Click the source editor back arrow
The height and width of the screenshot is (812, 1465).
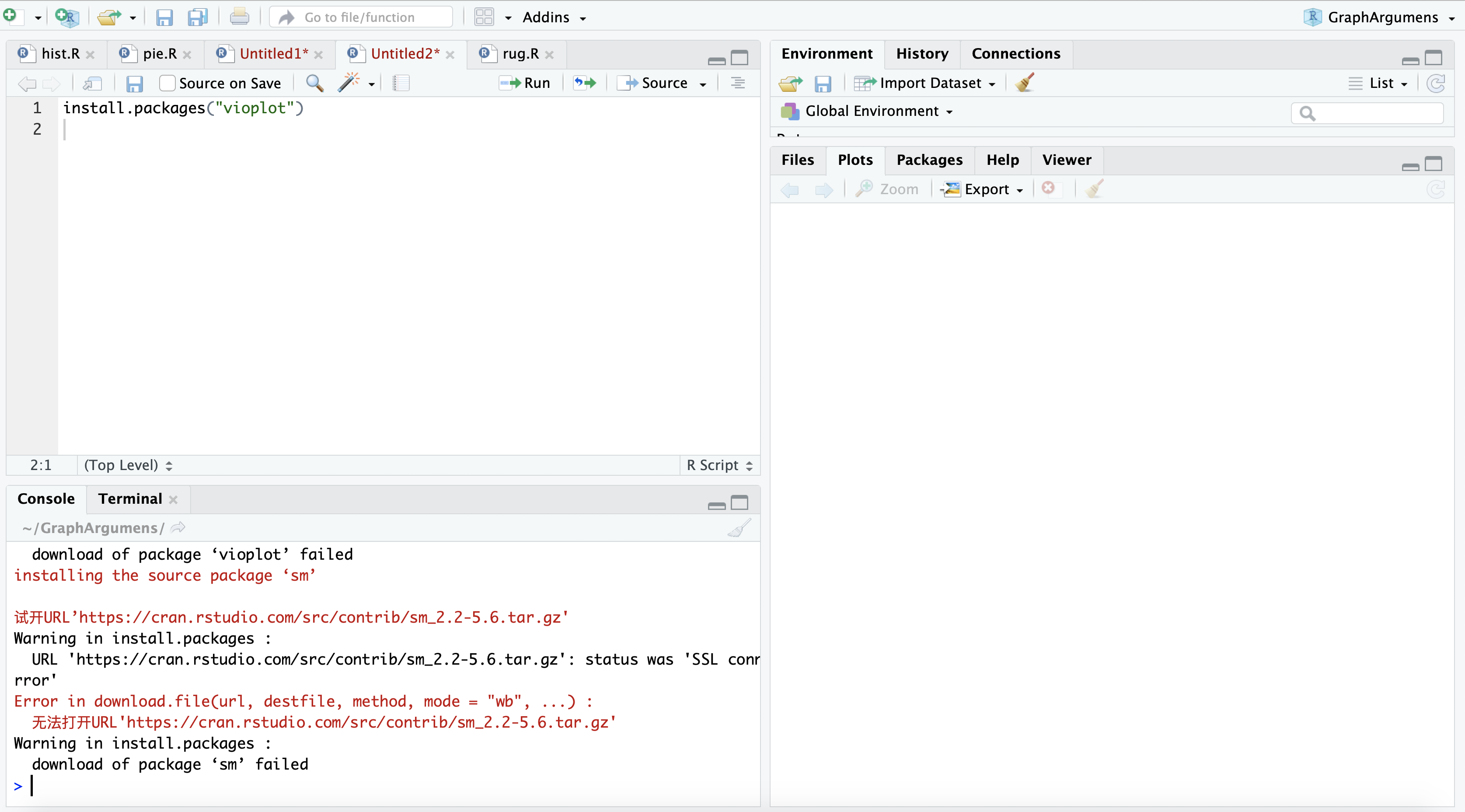click(x=27, y=84)
